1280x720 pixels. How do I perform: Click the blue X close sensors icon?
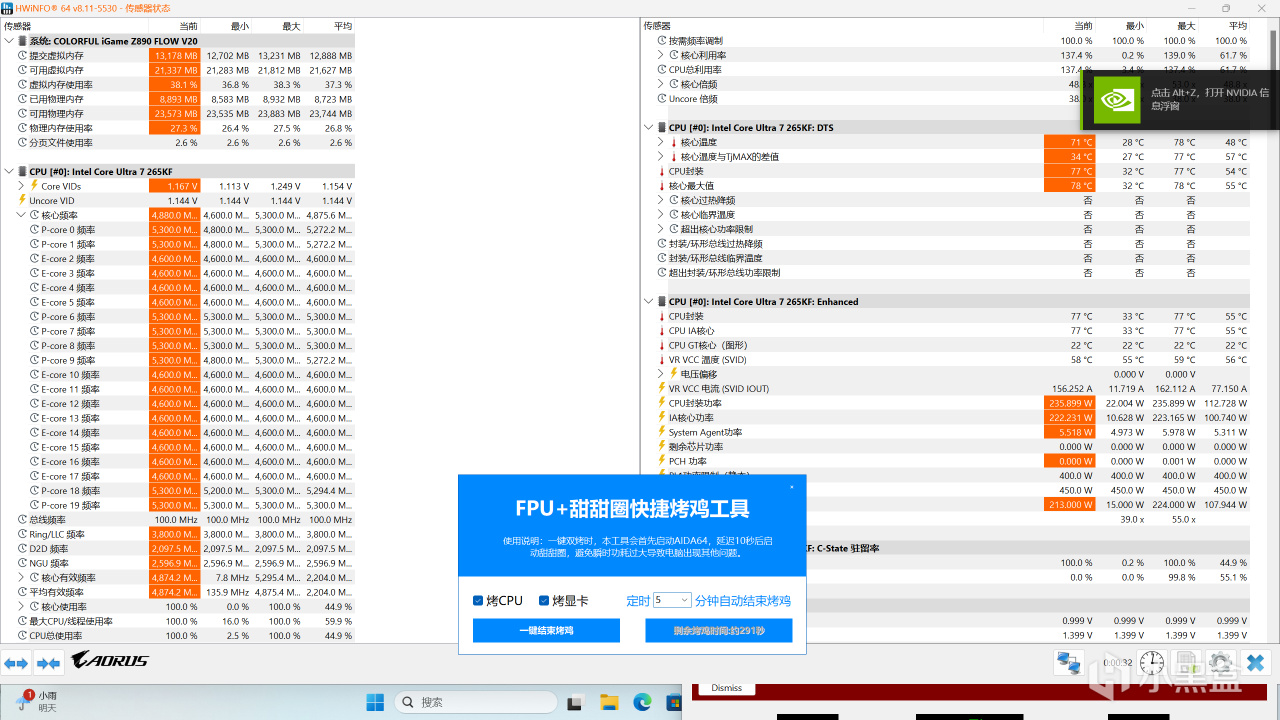click(1256, 662)
